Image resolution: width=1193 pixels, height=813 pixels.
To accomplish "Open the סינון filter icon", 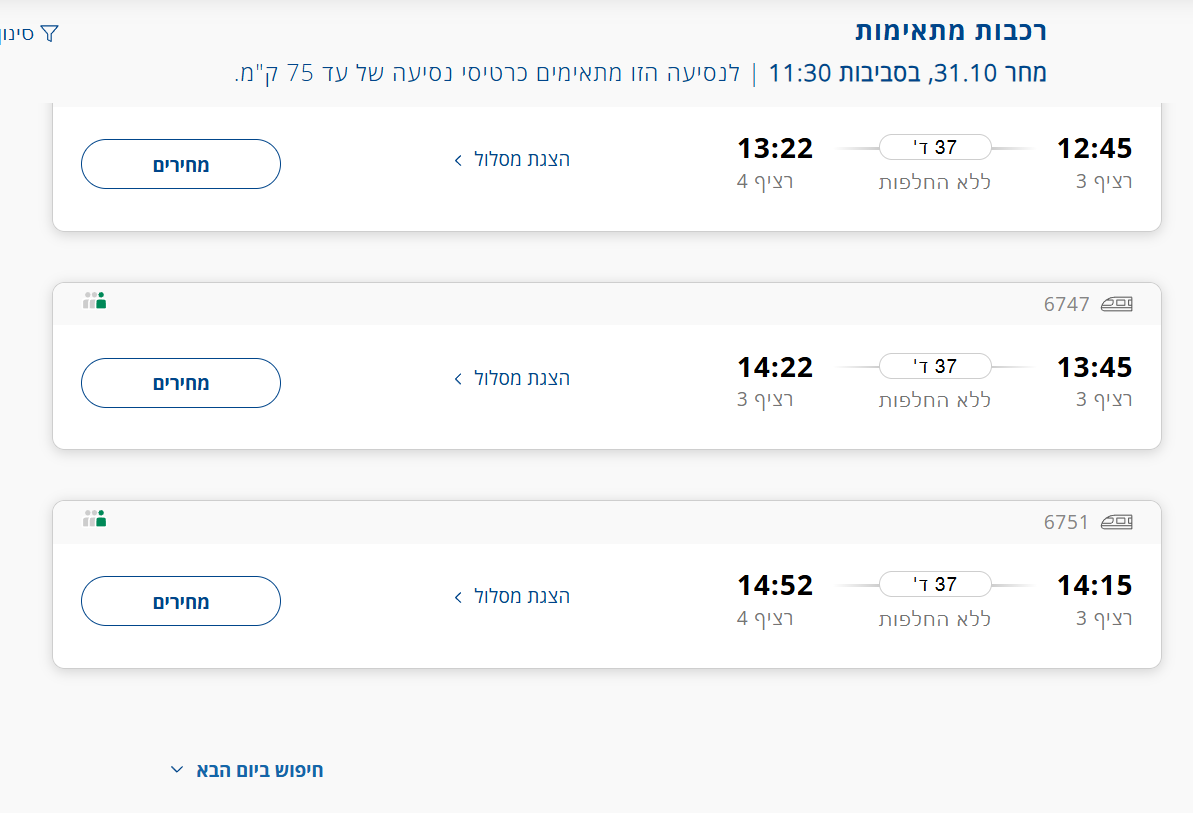I will (x=49, y=33).
